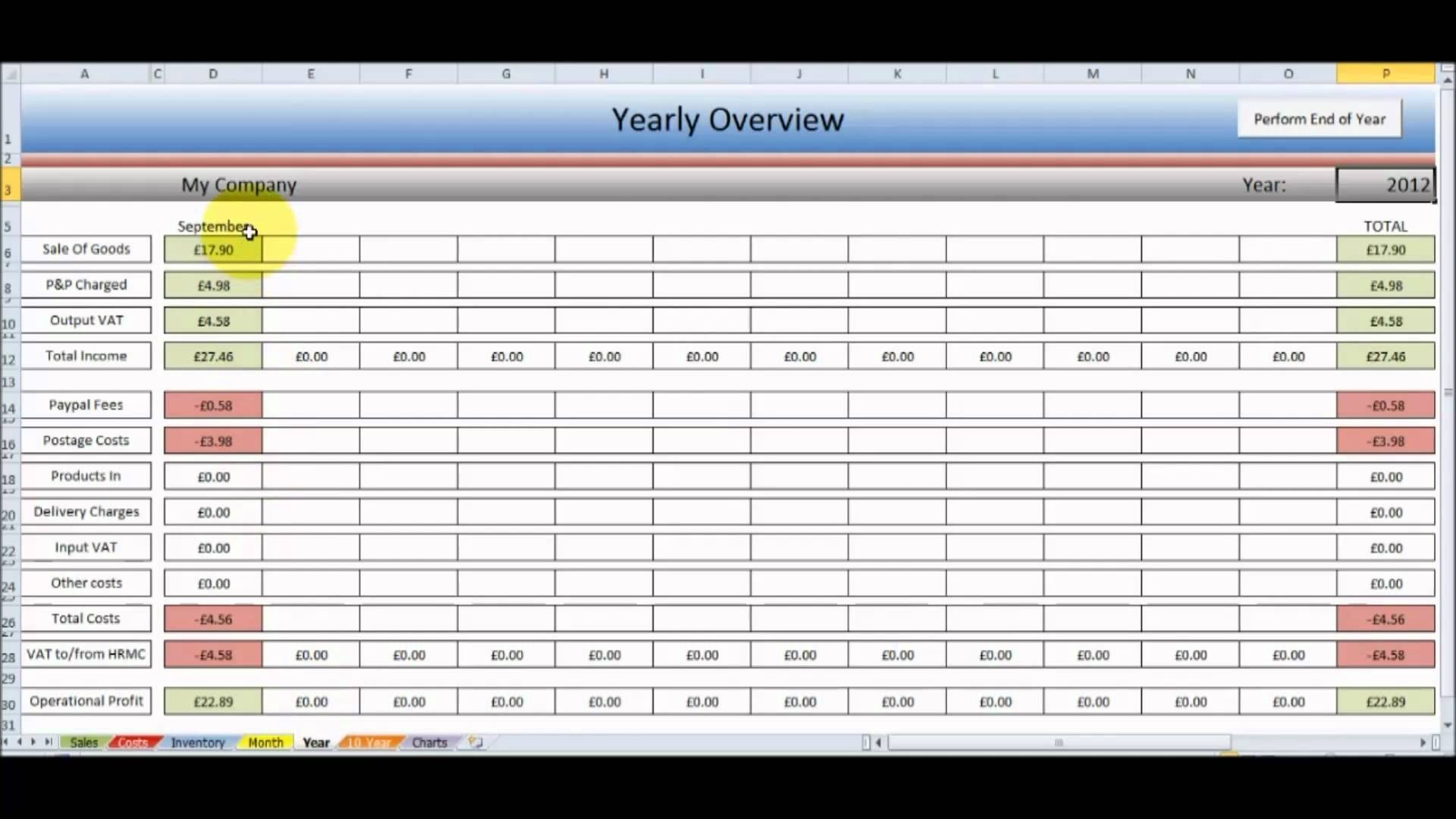Click the Paypal Fees September value cell

(x=212, y=404)
